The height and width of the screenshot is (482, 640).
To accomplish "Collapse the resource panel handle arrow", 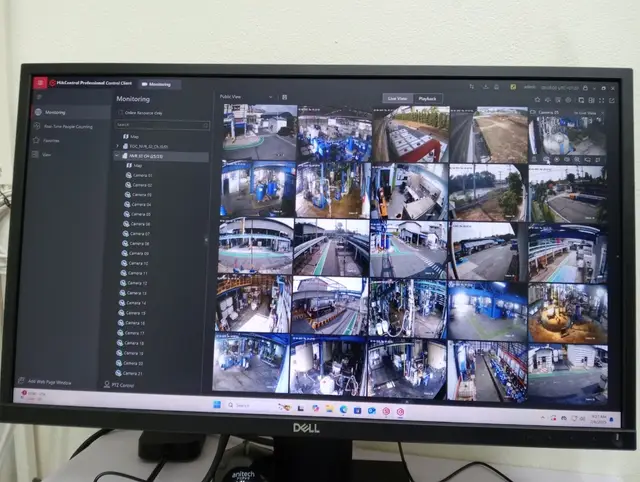I will [206, 240].
